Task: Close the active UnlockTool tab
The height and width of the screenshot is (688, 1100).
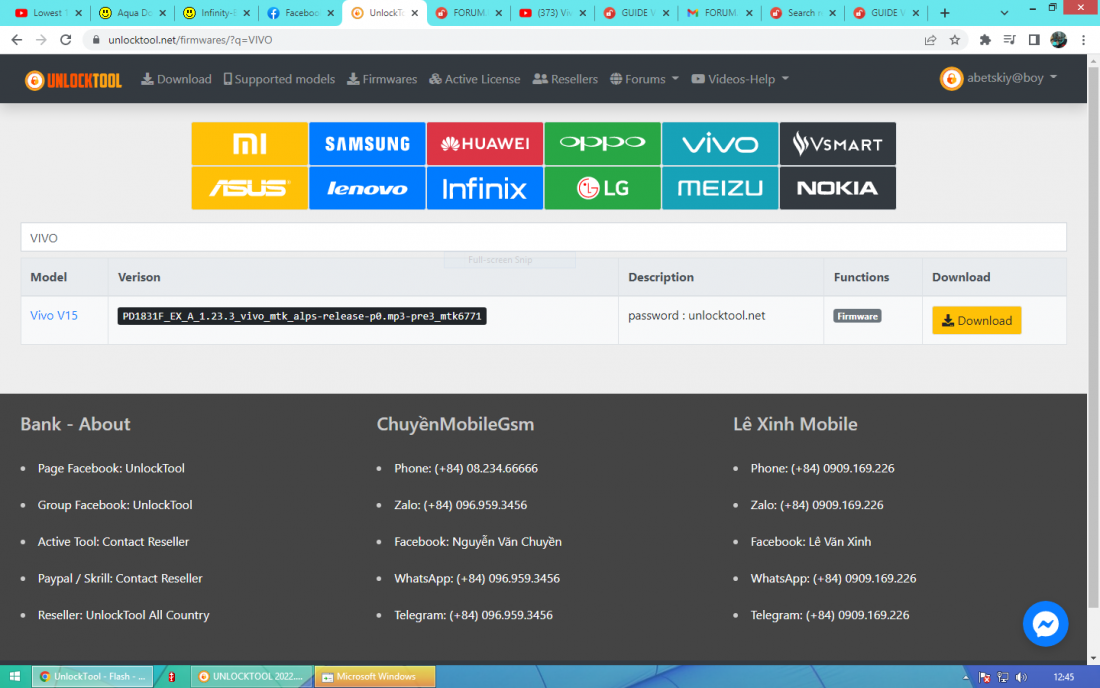Action: (415, 13)
